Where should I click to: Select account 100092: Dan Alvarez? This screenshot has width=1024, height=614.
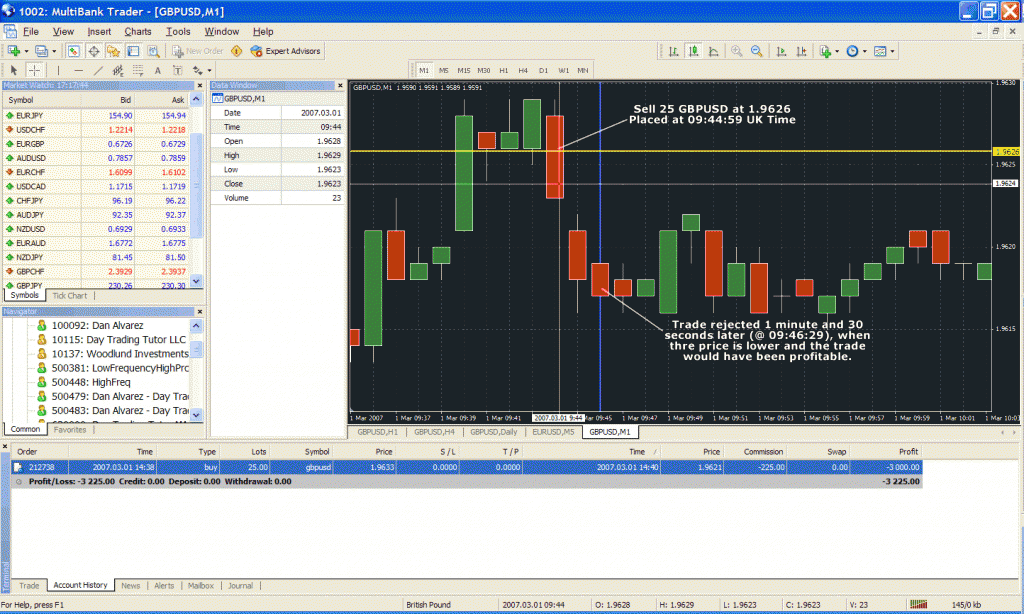(x=97, y=325)
